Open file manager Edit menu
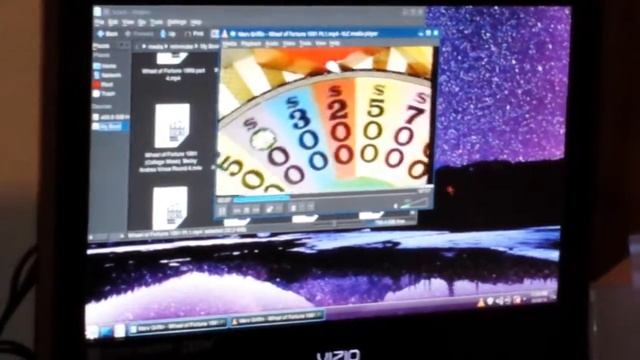This screenshot has width=640, height=360. tap(113, 22)
